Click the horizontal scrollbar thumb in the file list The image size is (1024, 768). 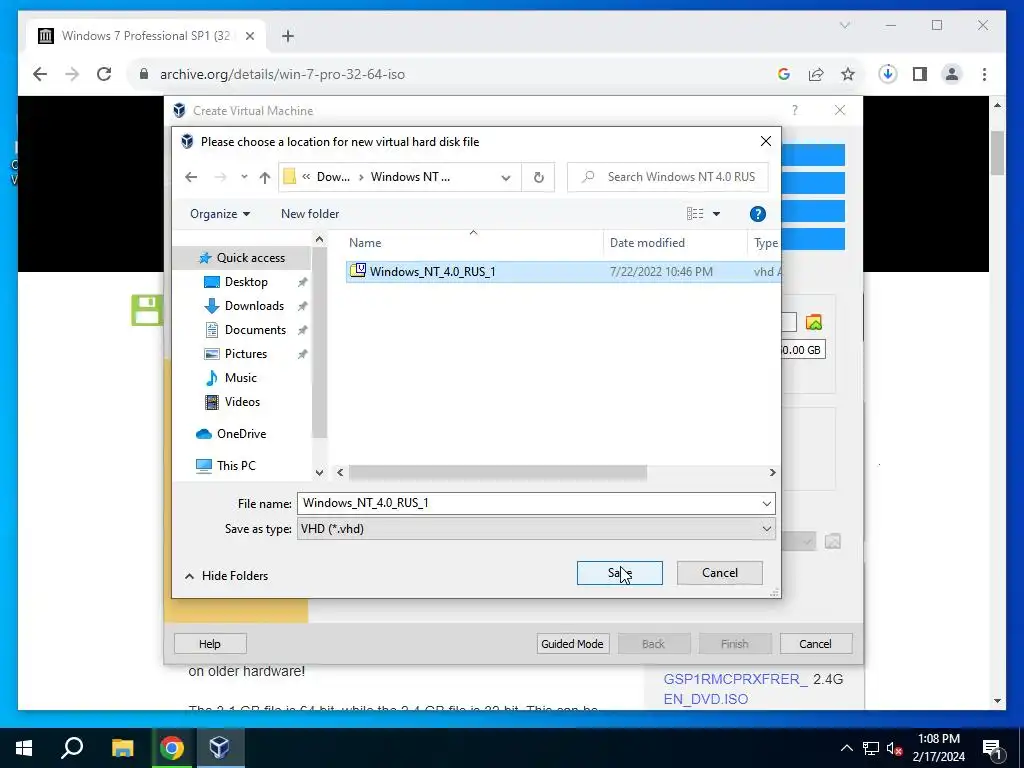pos(498,472)
